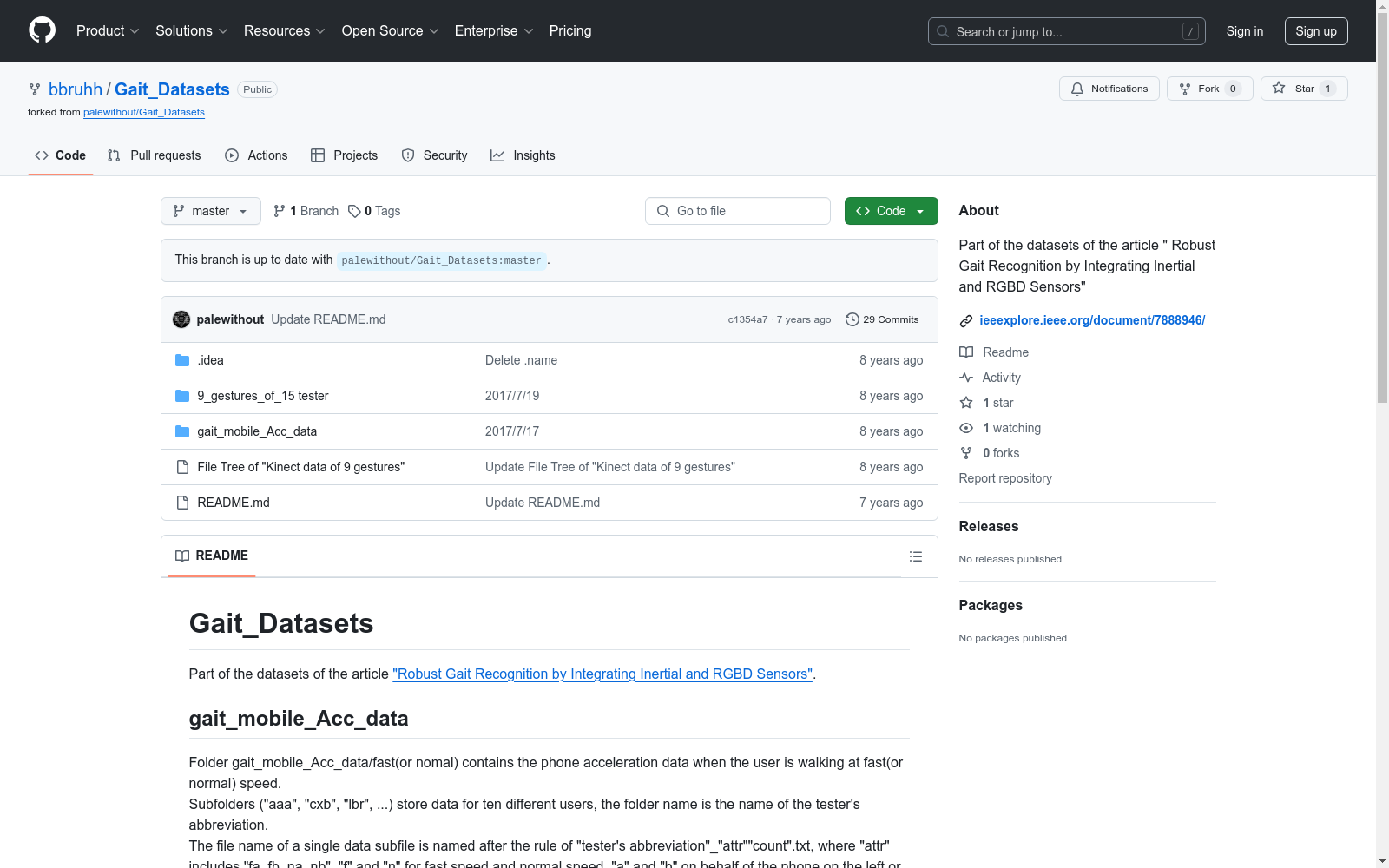Open palewithout's commit author profile
Image resolution: width=1389 pixels, height=868 pixels.
pyautogui.click(x=230, y=319)
